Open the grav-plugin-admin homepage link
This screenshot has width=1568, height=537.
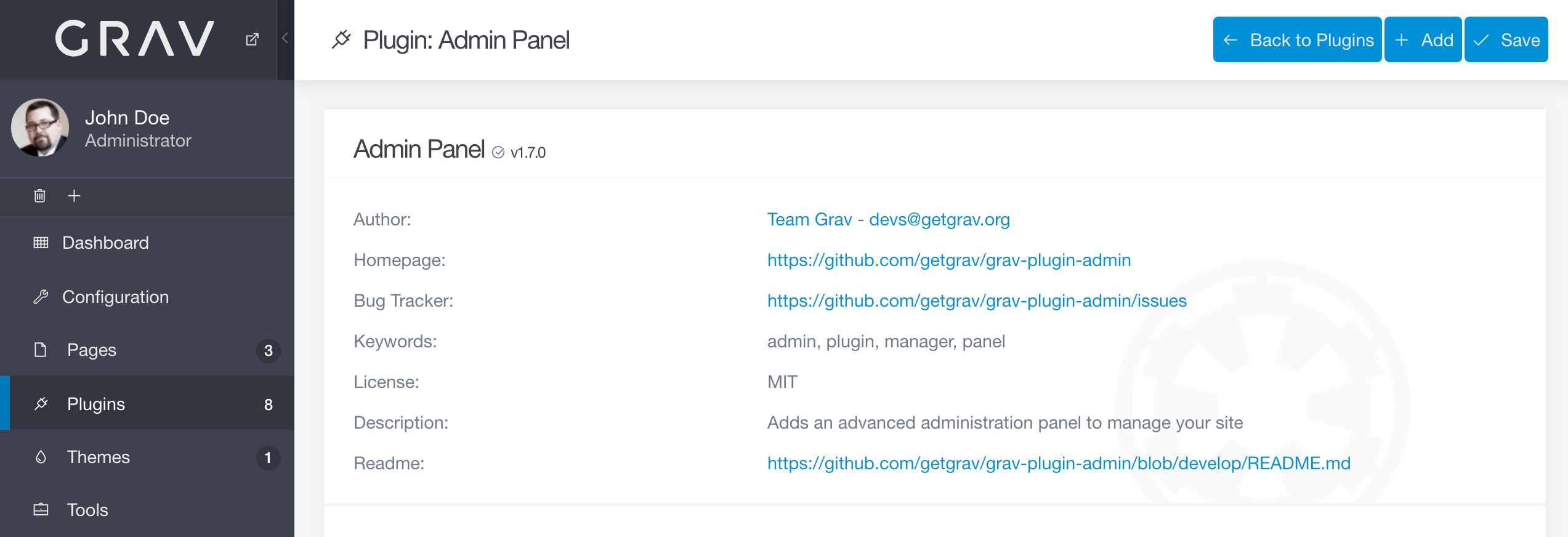coord(948,260)
